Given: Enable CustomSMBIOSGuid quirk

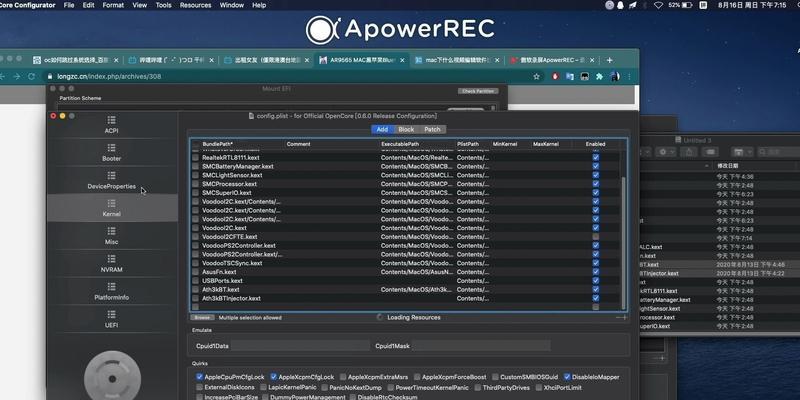Looking at the screenshot, I should coord(495,377).
